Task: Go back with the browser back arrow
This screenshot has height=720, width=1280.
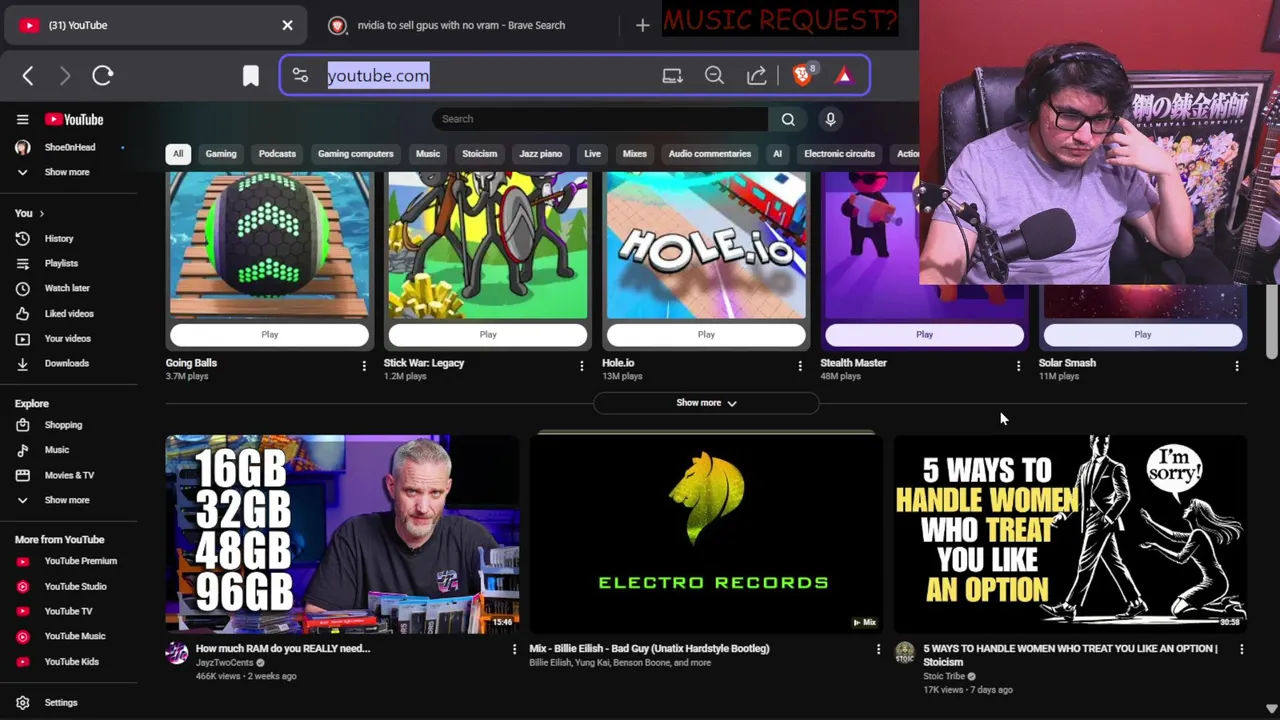Action: (28, 75)
